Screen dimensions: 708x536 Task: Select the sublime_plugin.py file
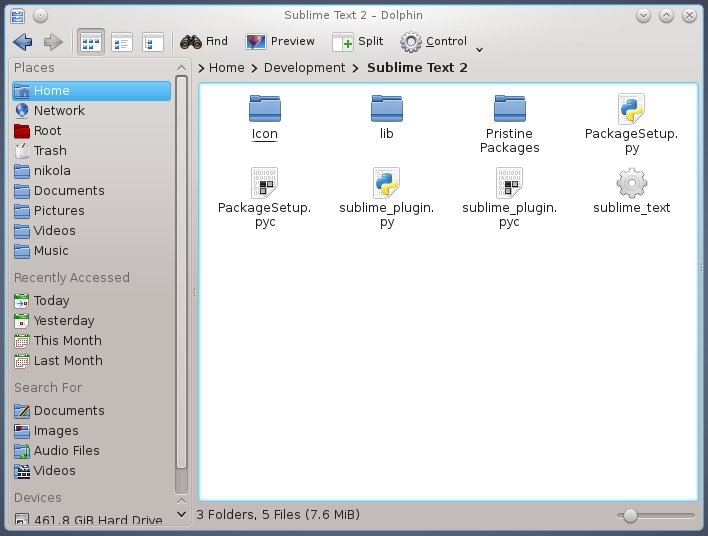point(387,198)
